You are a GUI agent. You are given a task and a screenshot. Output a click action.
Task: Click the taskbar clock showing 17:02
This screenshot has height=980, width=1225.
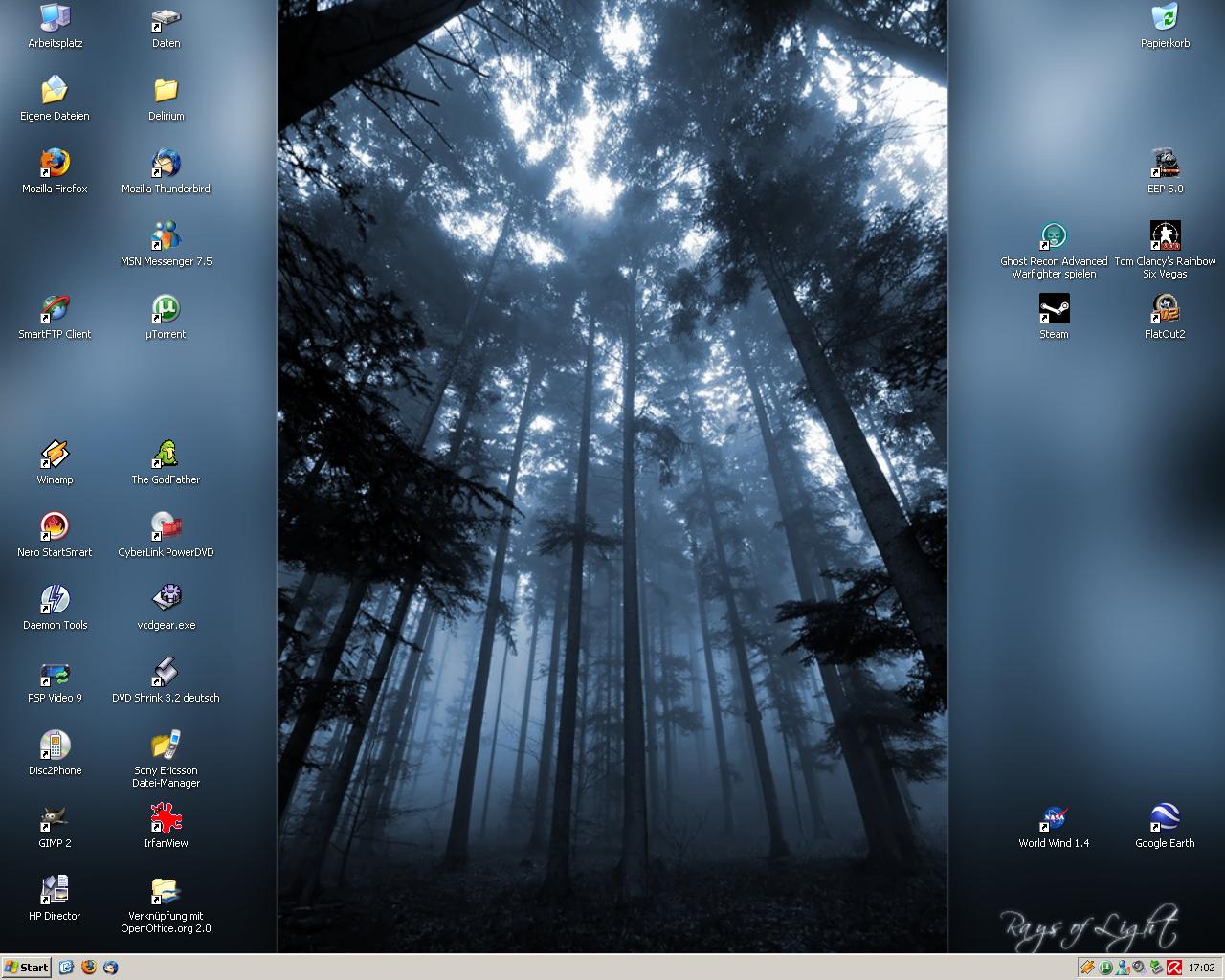coord(1201,967)
